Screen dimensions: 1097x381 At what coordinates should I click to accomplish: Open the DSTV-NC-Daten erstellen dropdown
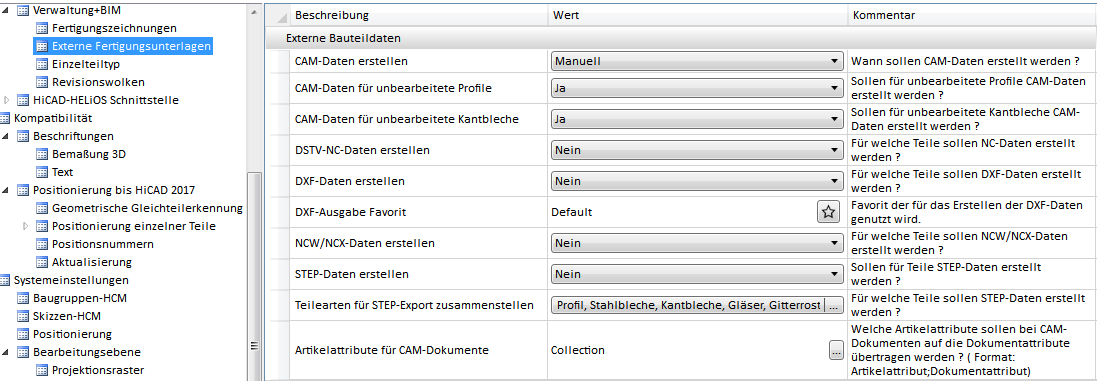coord(697,150)
